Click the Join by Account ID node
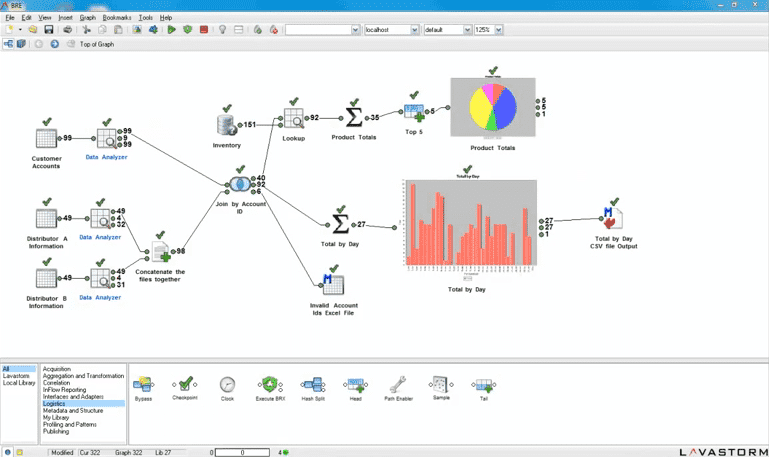769x457 pixels. [239, 185]
